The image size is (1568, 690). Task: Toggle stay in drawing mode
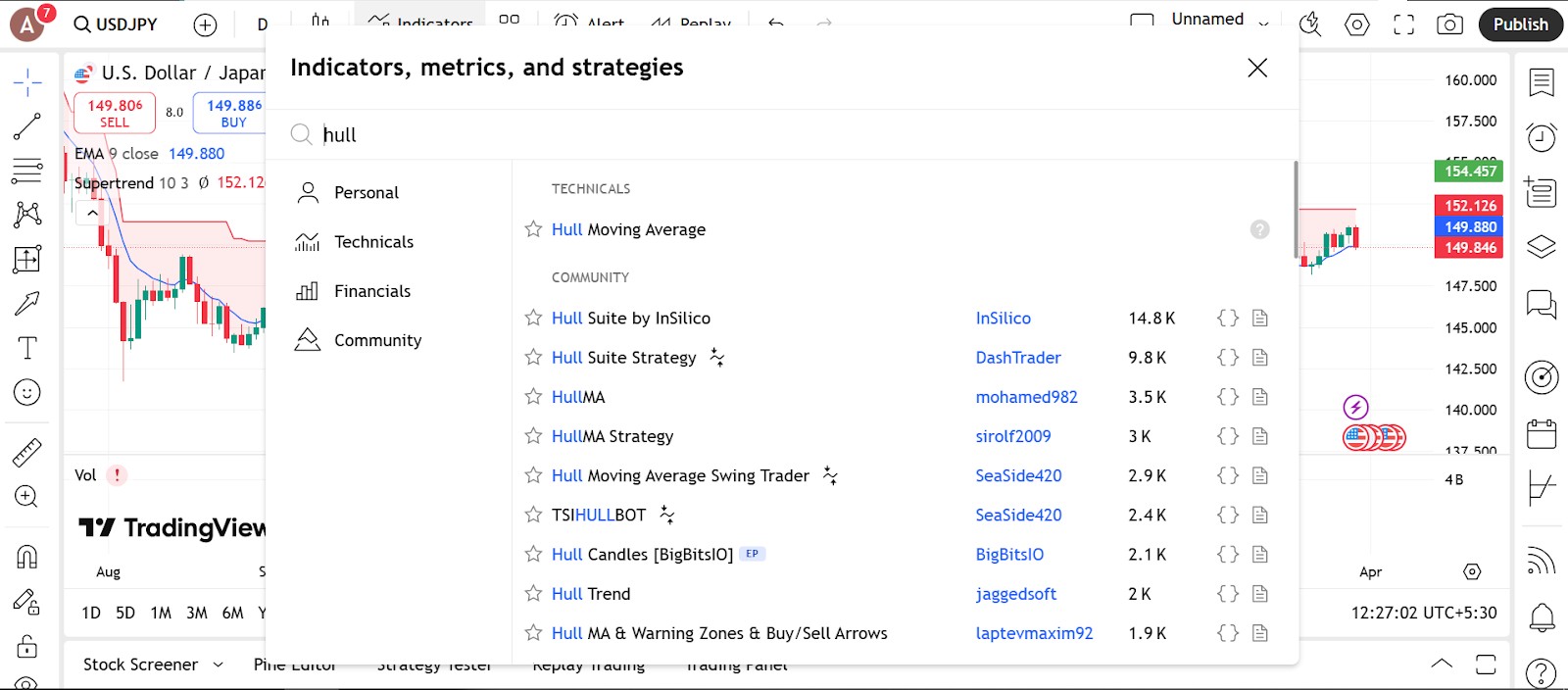[x=27, y=602]
